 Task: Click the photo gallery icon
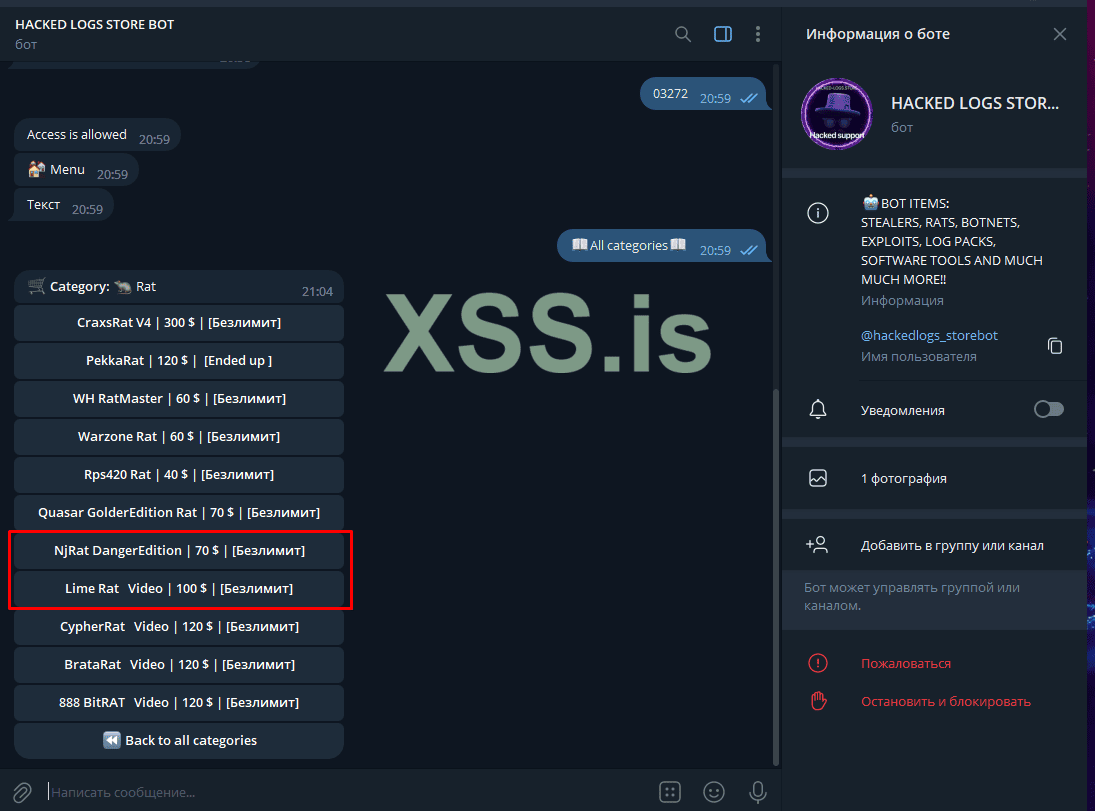[x=818, y=478]
